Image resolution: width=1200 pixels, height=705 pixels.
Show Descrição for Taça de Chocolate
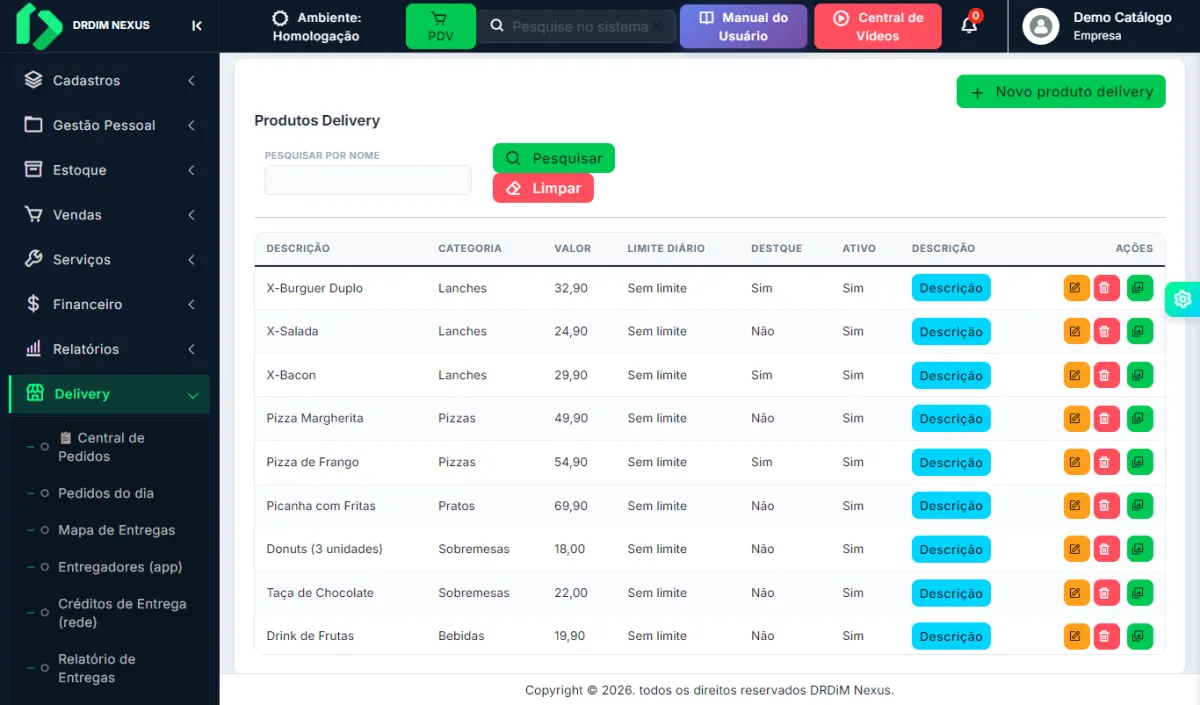click(951, 593)
